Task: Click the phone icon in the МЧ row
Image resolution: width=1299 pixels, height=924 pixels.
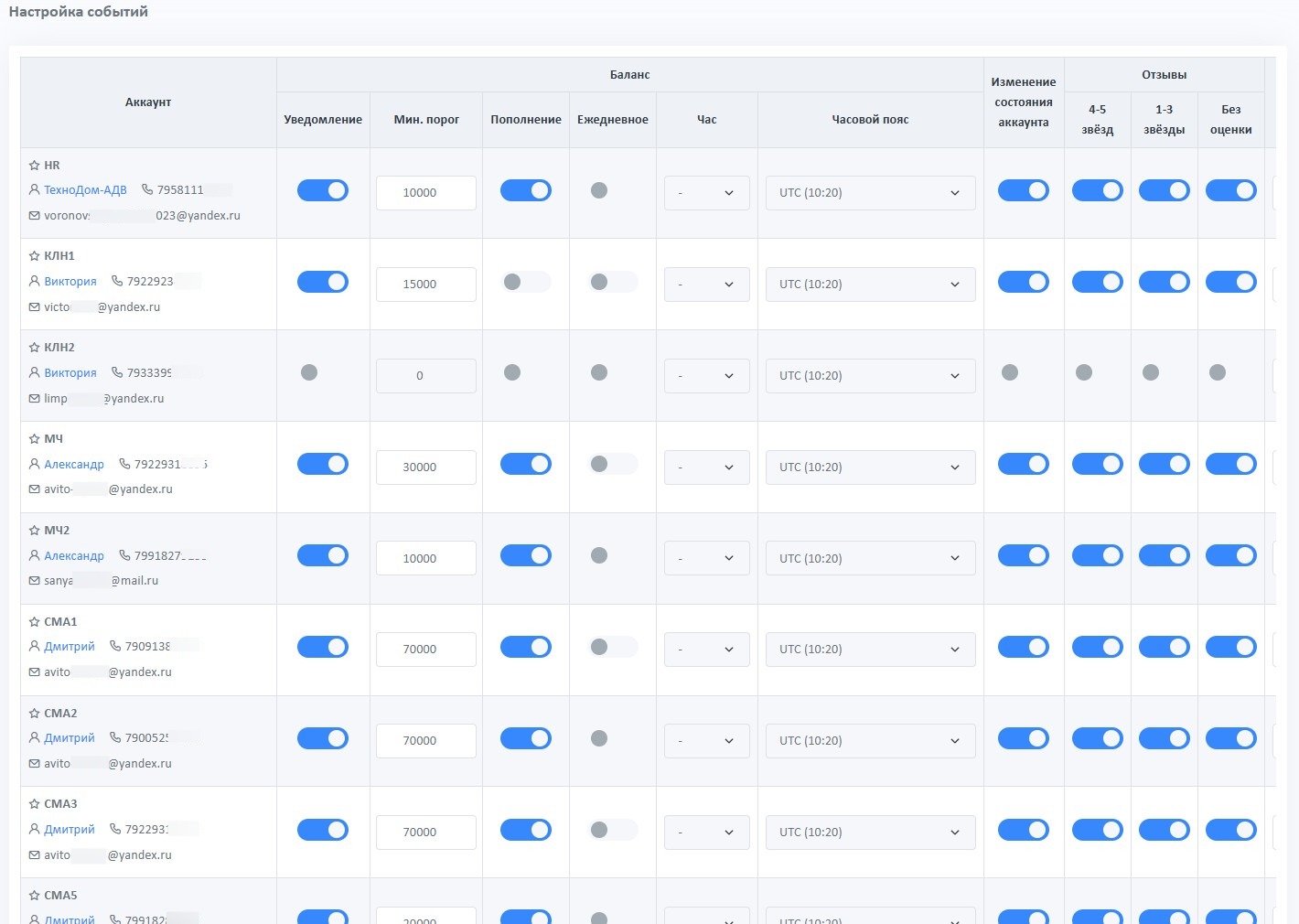Action: click(124, 465)
